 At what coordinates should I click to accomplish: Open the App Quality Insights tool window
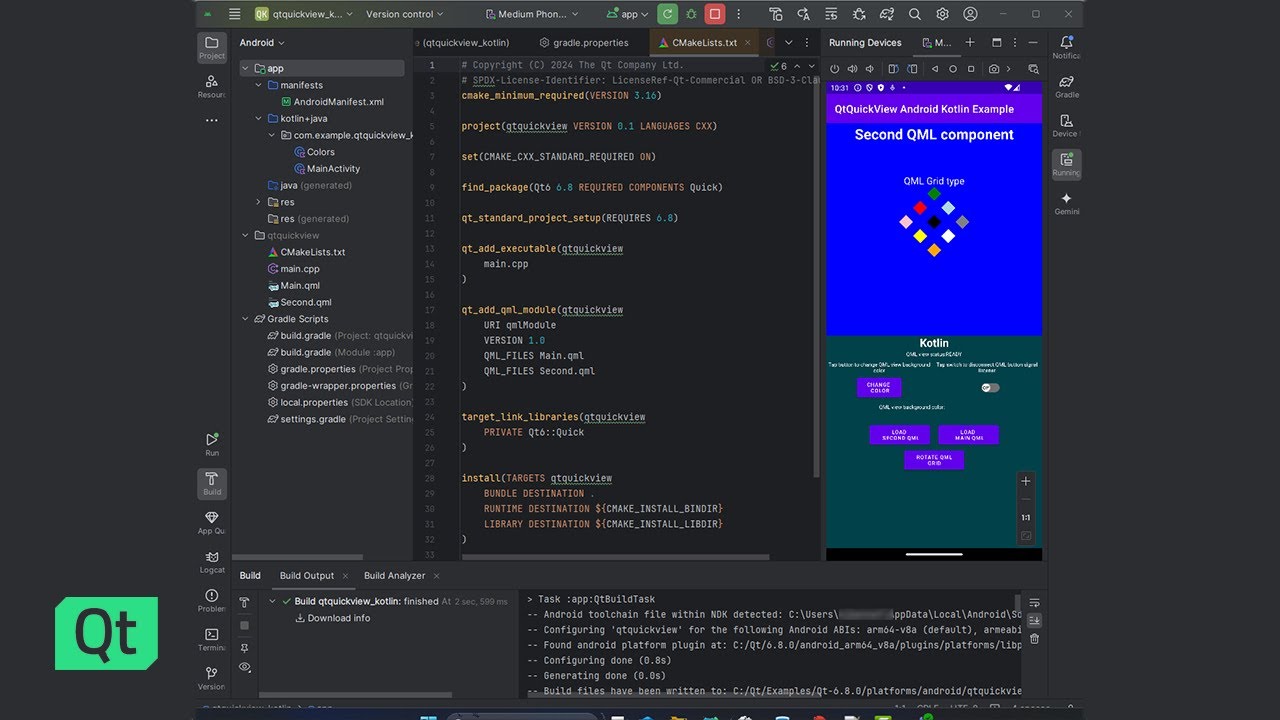click(211, 523)
